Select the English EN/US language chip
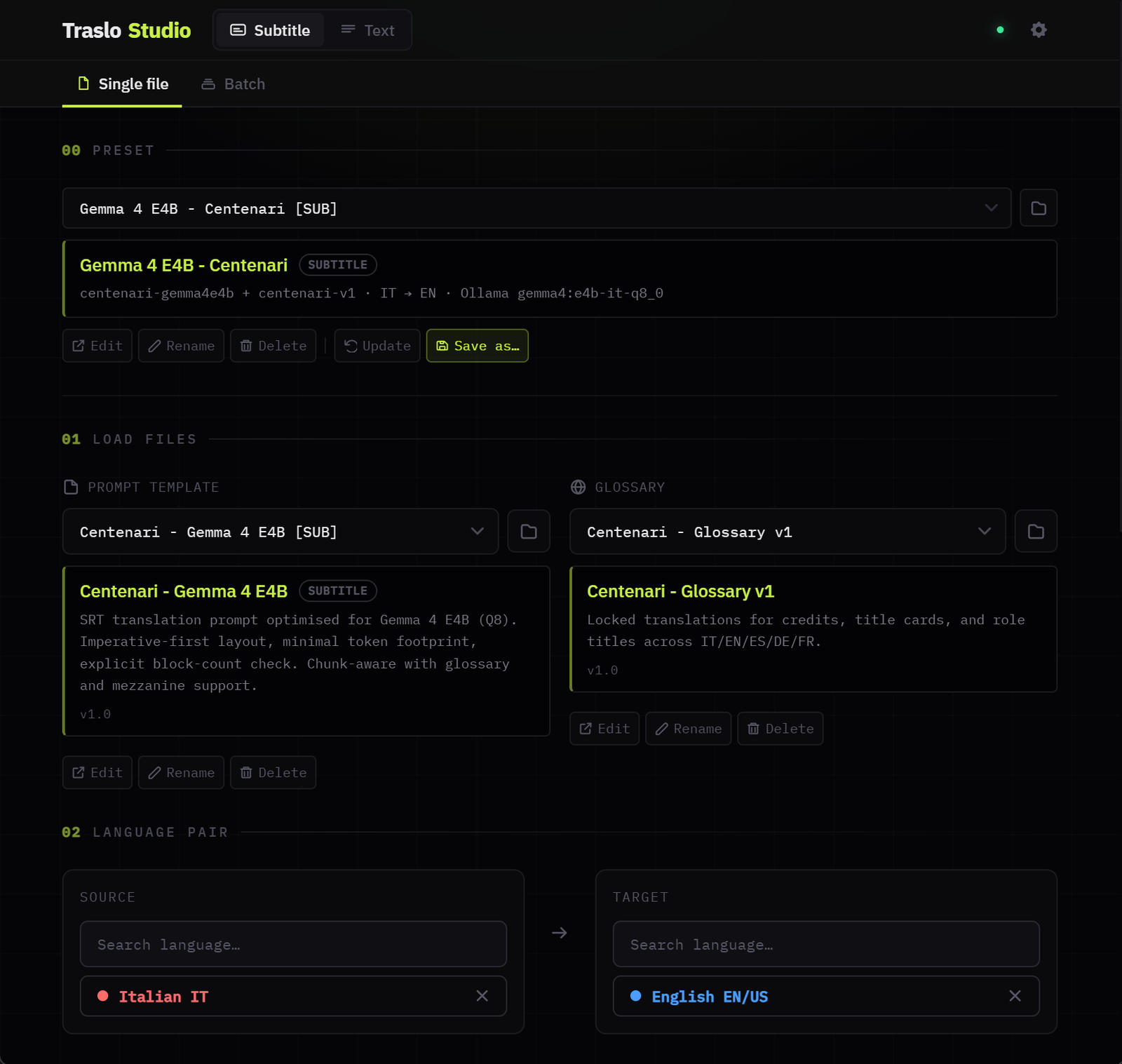The width and height of the screenshot is (1122, 1064). [826, 996]
